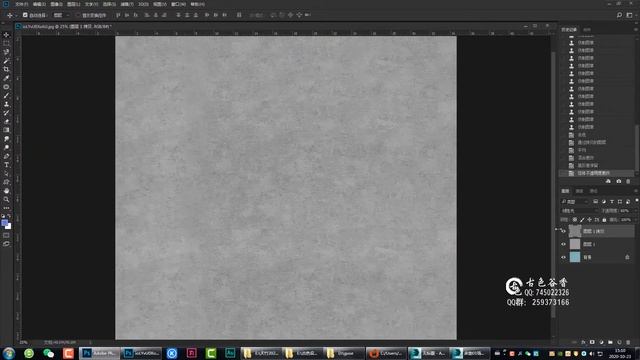640x360 pixels.
Task: Open the workspace switcher icon
Action: click(629, 15)
